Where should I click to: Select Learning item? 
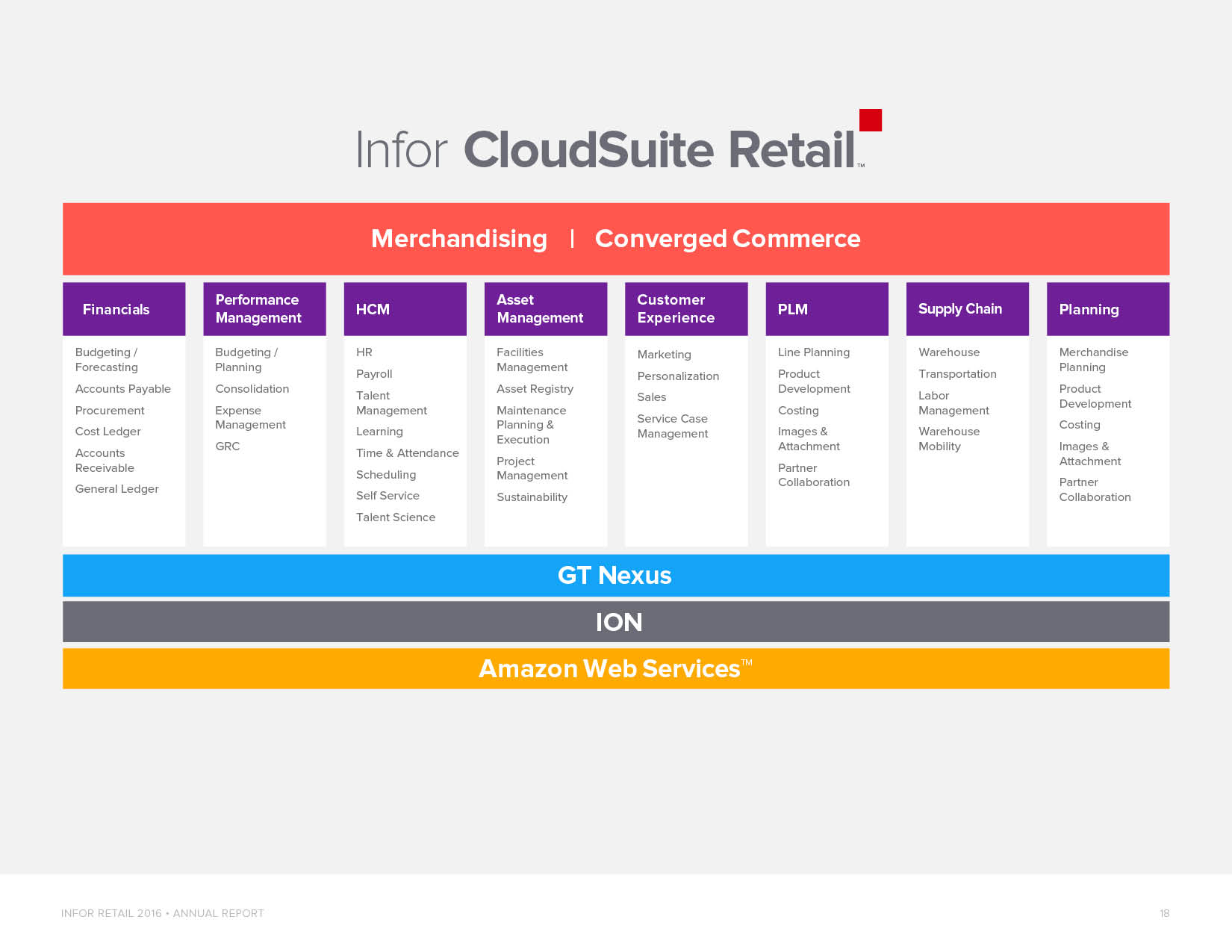379,432
